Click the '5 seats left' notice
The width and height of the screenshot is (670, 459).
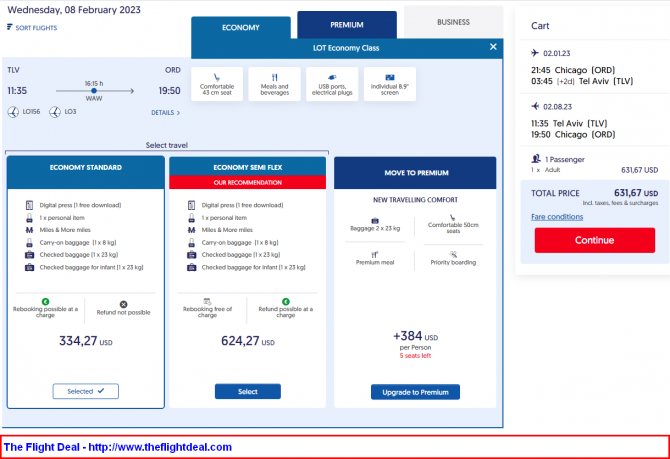pyautogui.click(x=415, y=356)
